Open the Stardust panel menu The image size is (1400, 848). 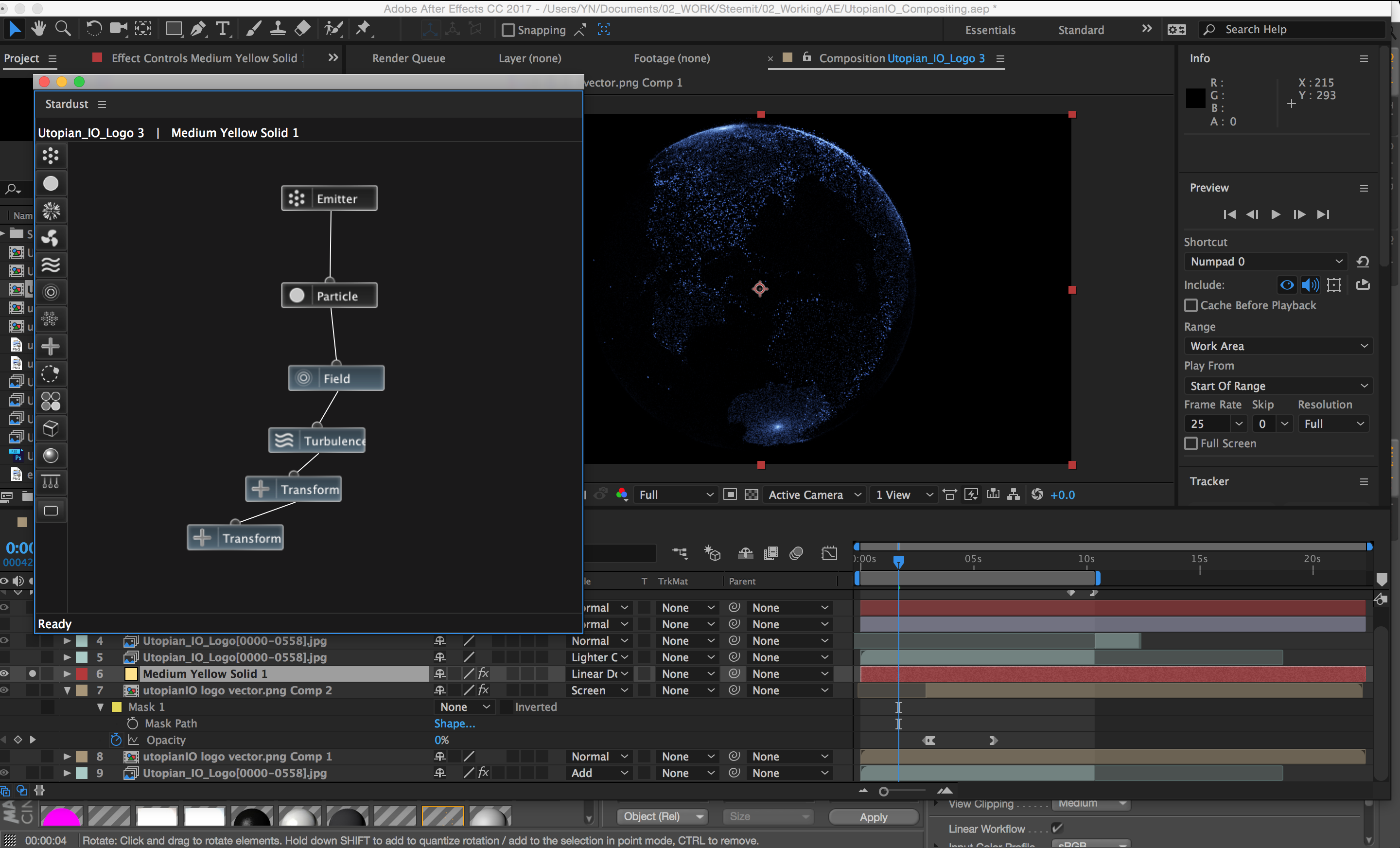click(102, 104)
